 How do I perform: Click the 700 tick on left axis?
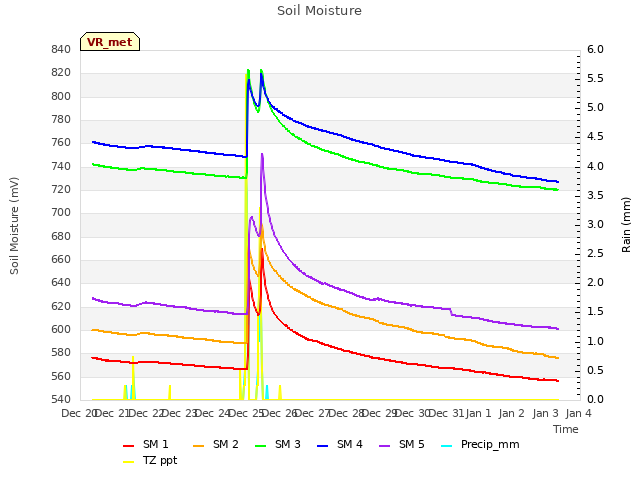click(x=61, y=213)
